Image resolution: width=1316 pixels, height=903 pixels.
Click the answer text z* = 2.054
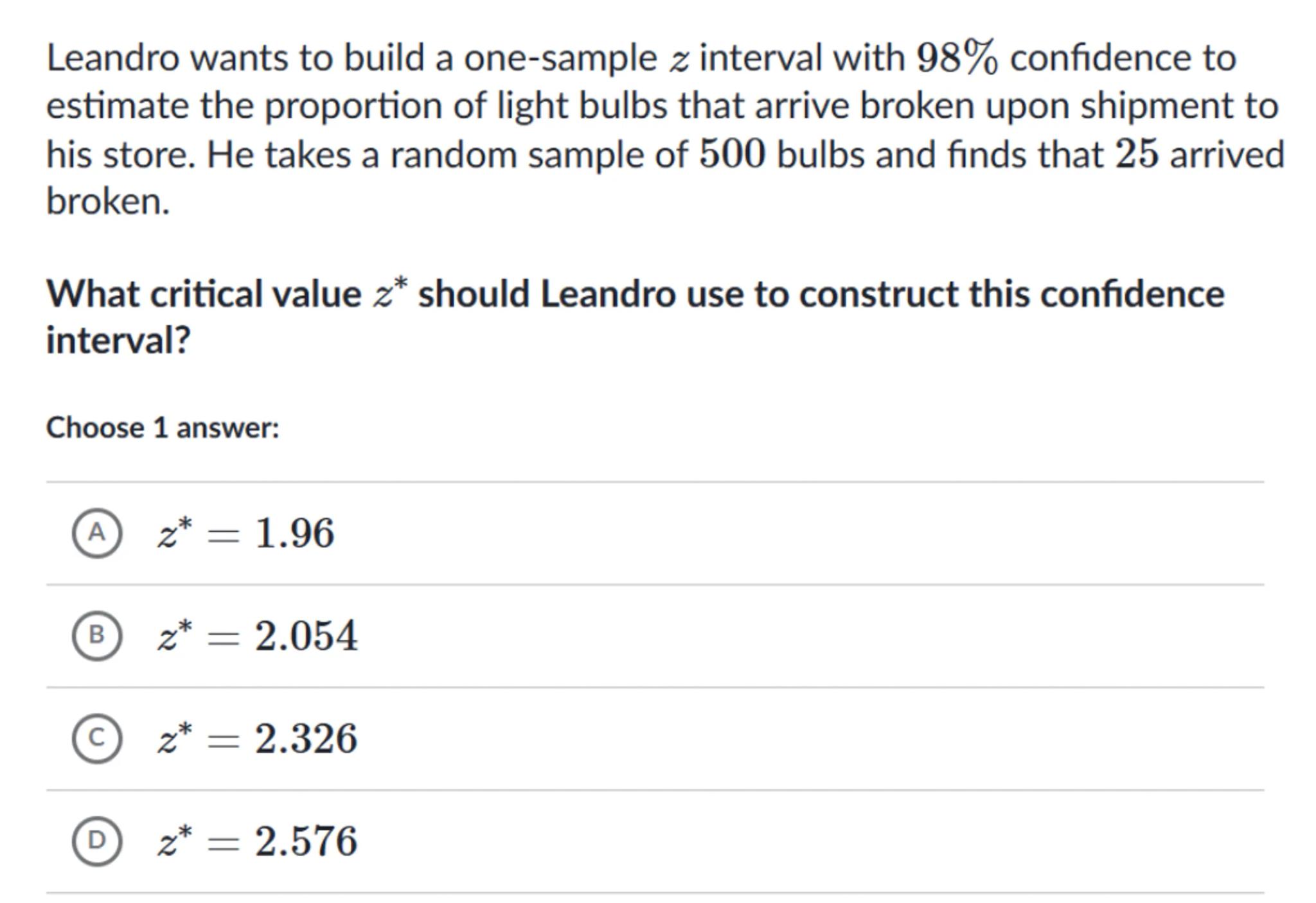coord(258,636)
